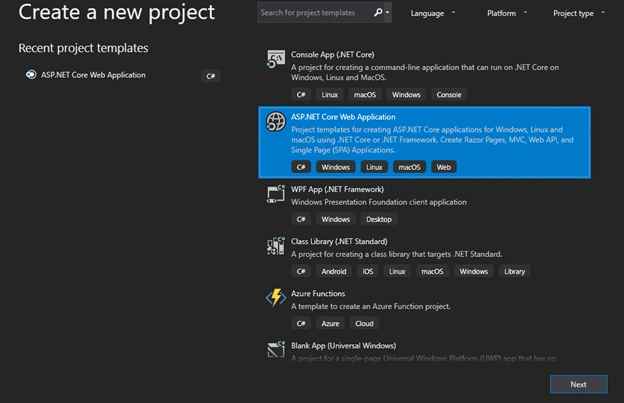624x403 pixels.
Task: Open the search options dropdown arrow
Action: click(387, 13)
